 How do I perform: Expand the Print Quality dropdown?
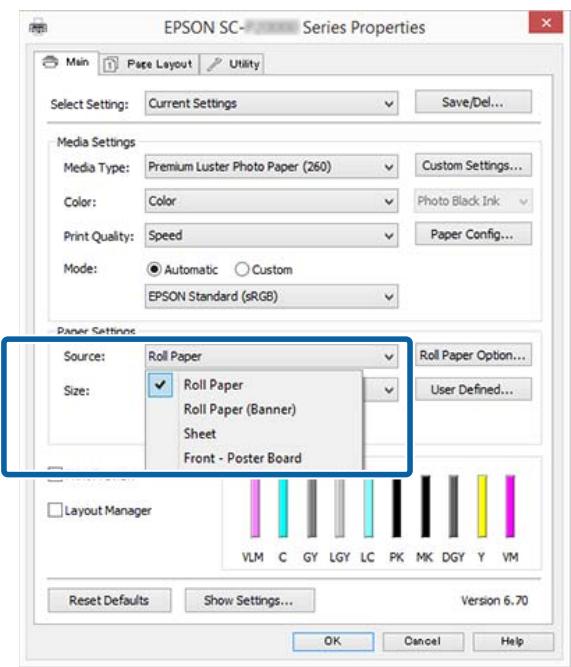click(271, 235)
